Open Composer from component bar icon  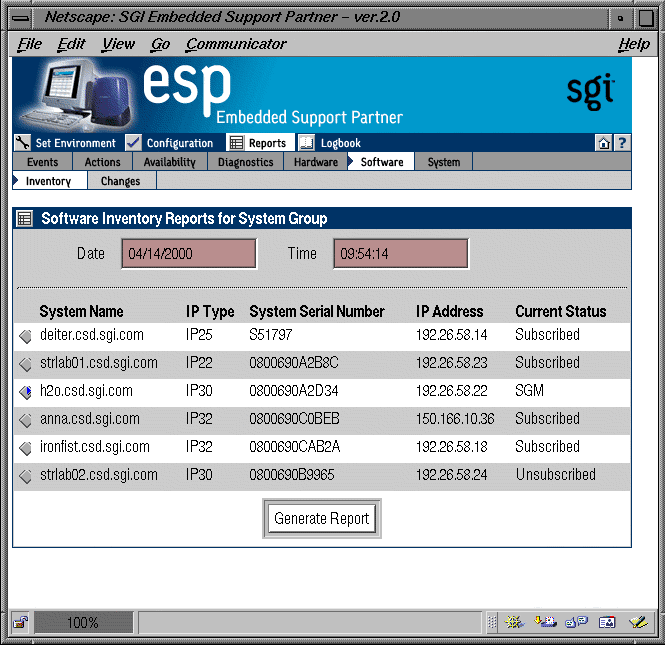pos(638,622)
